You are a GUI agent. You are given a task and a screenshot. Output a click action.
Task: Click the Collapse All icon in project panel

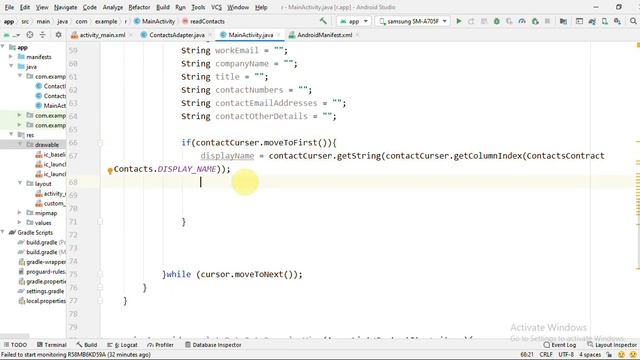(x=42, y=35)
